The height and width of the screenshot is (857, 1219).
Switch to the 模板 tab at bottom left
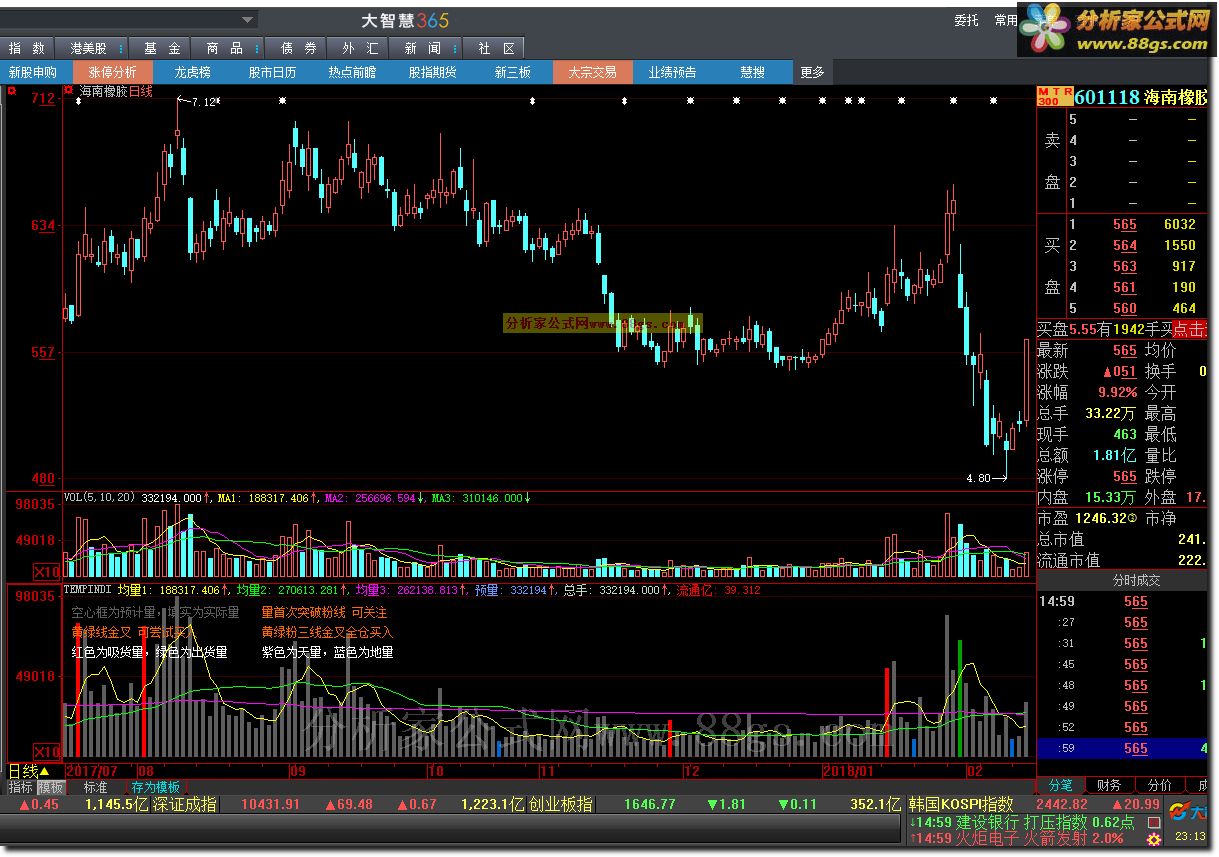pos(50,787)
